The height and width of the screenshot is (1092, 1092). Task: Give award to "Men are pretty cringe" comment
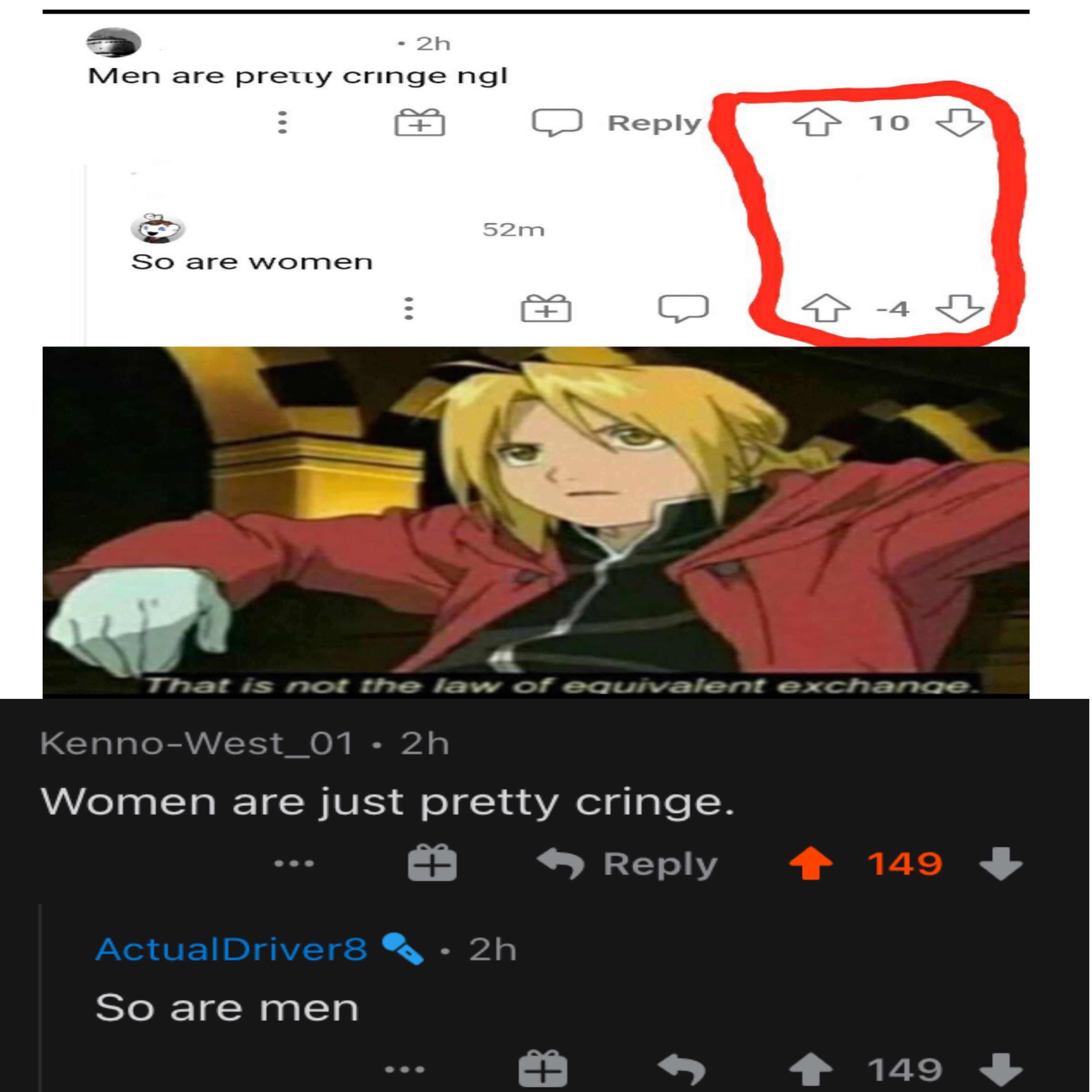(419, 122)
